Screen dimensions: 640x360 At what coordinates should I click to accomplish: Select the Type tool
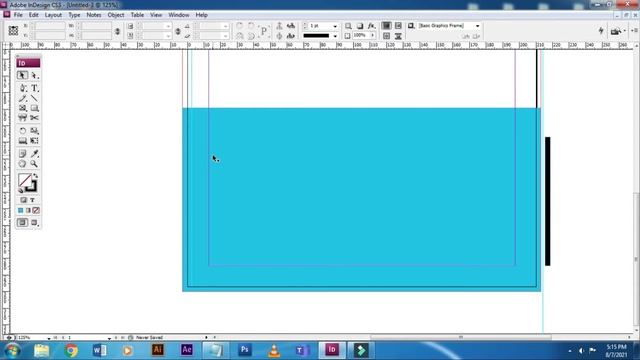34,88
